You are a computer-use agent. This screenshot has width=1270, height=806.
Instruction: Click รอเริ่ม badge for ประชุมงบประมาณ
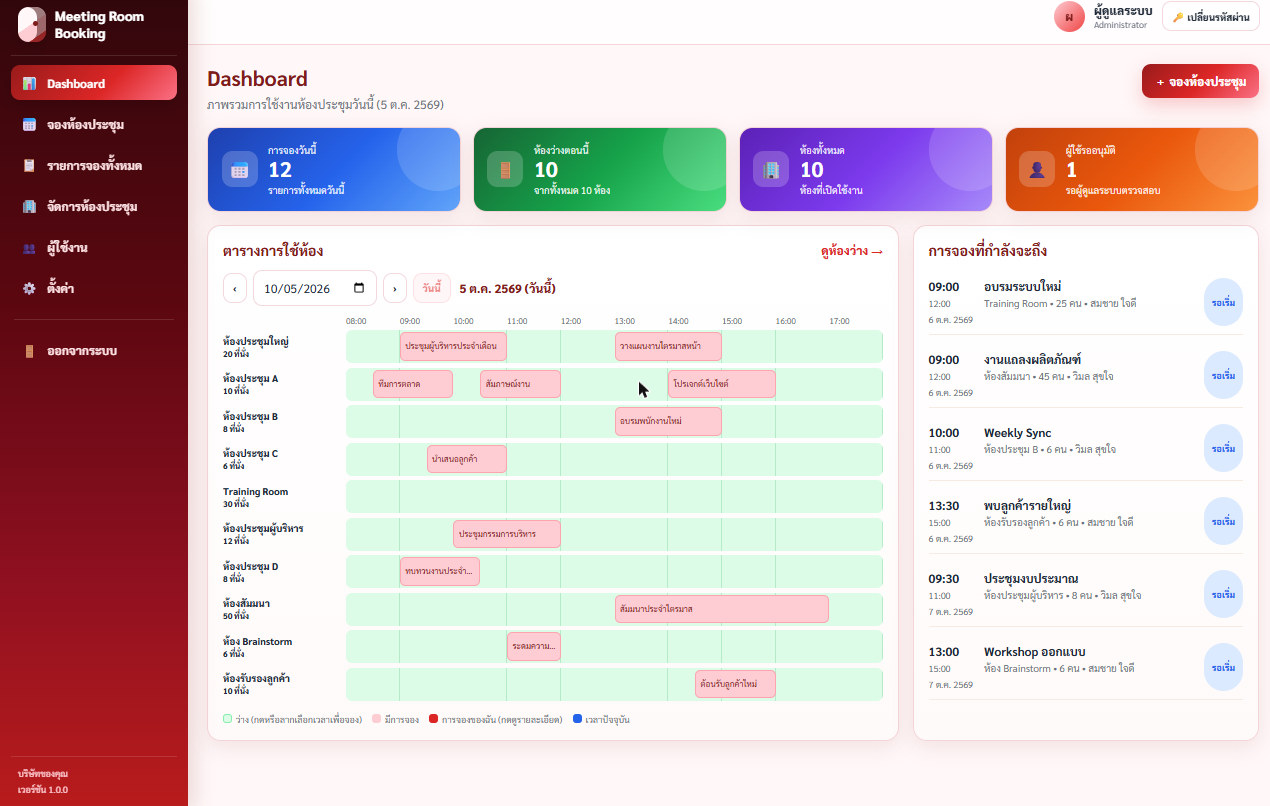click(x=1223, y=594)
